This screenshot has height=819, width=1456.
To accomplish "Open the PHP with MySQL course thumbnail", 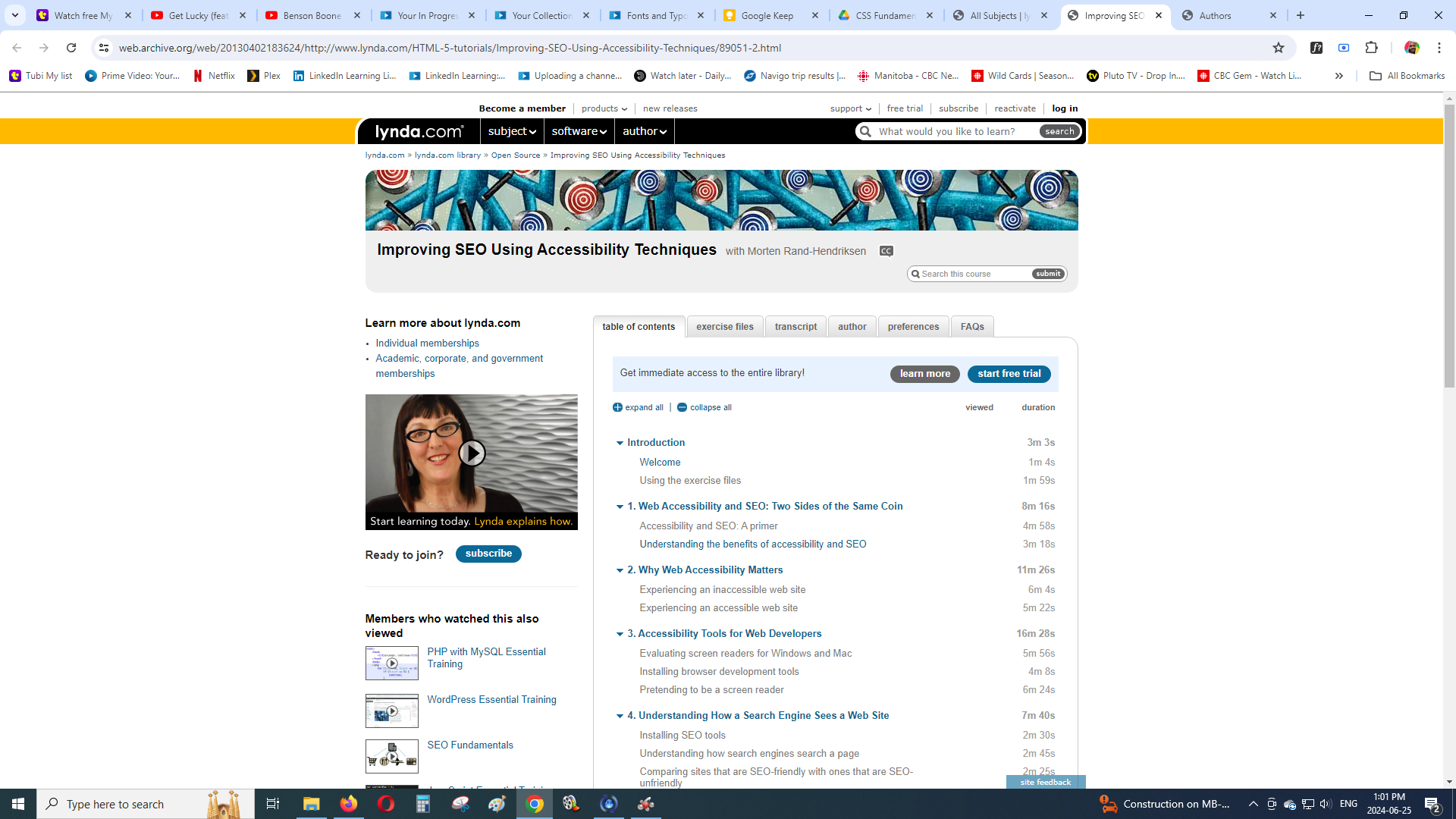I will [x=391, y=663].
